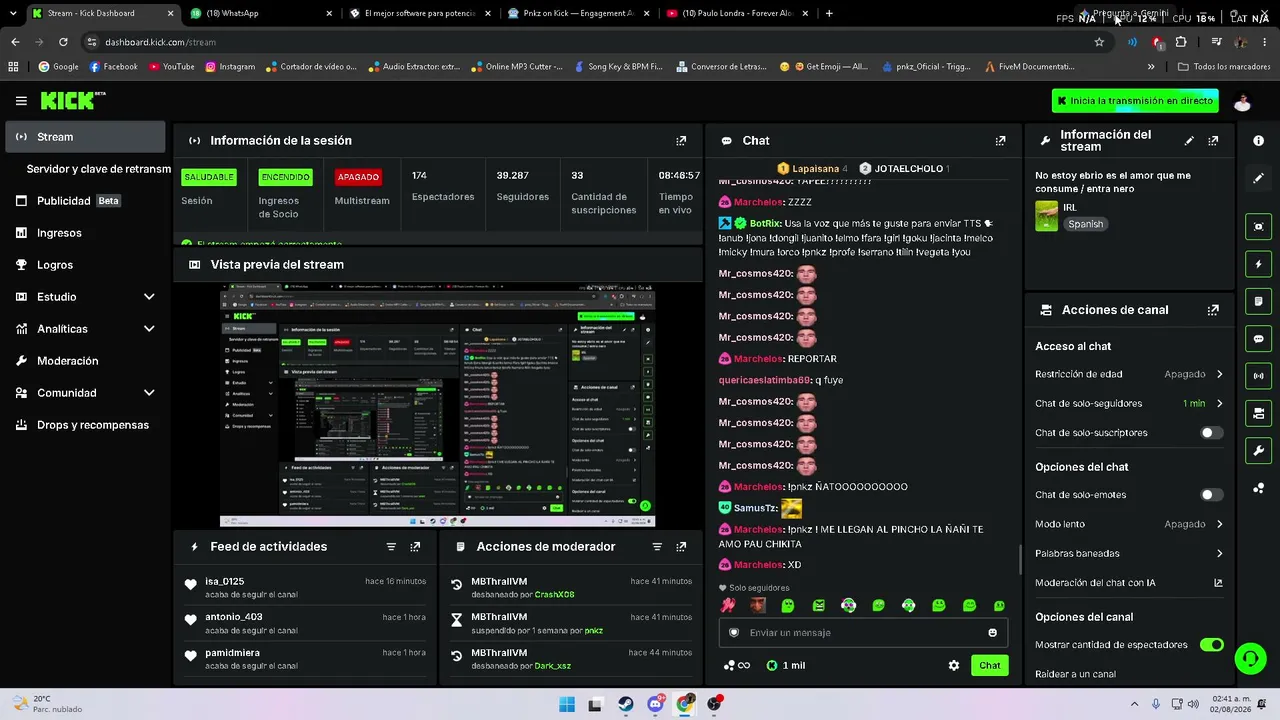Click the wrench icon in right sidebar
Viewport: 1280px width, 720px height.
[1258, 450]
